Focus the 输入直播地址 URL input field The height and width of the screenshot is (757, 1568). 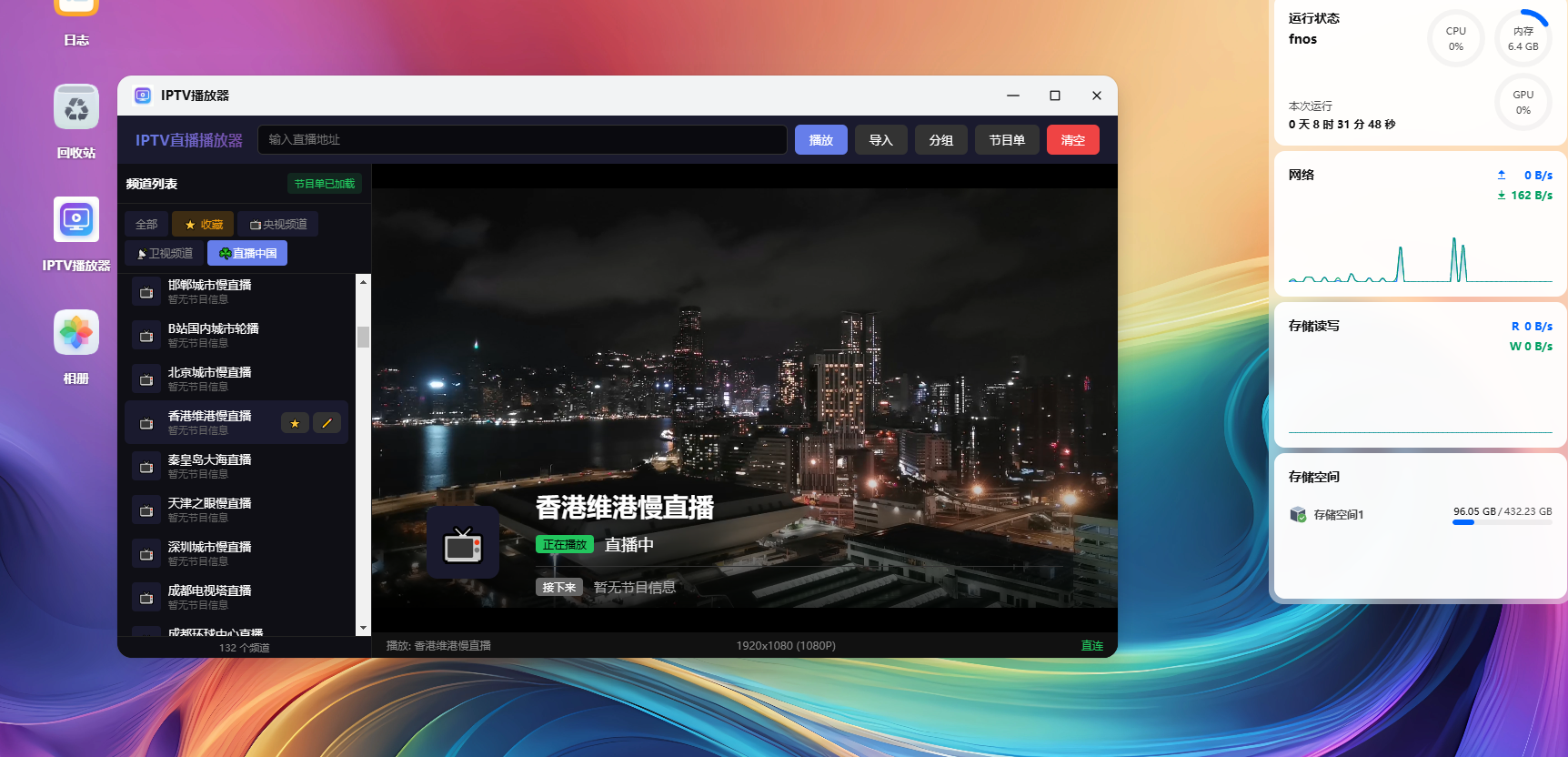click(523, 139)
